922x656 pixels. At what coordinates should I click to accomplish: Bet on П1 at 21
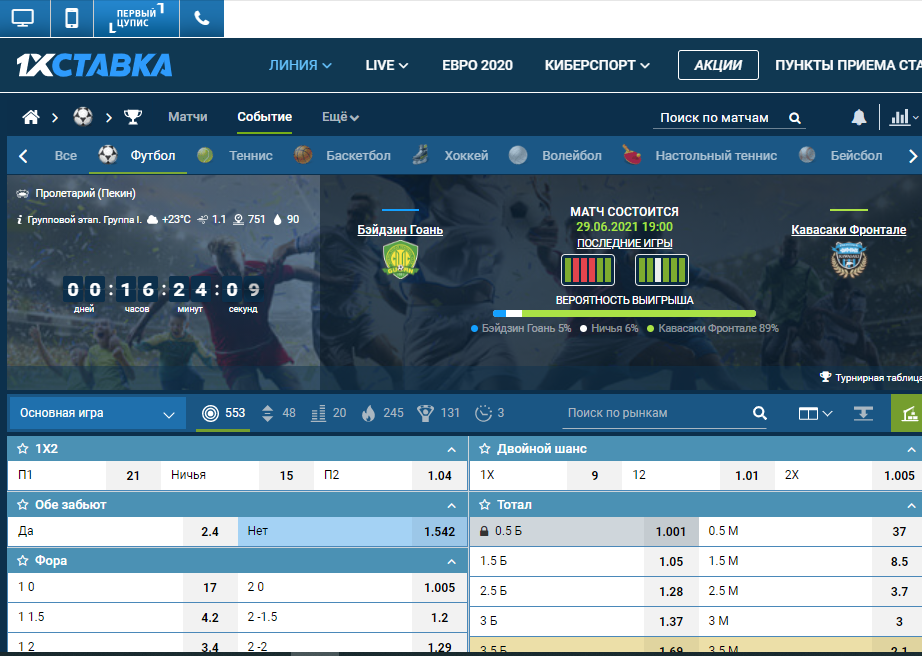[85, 475]
